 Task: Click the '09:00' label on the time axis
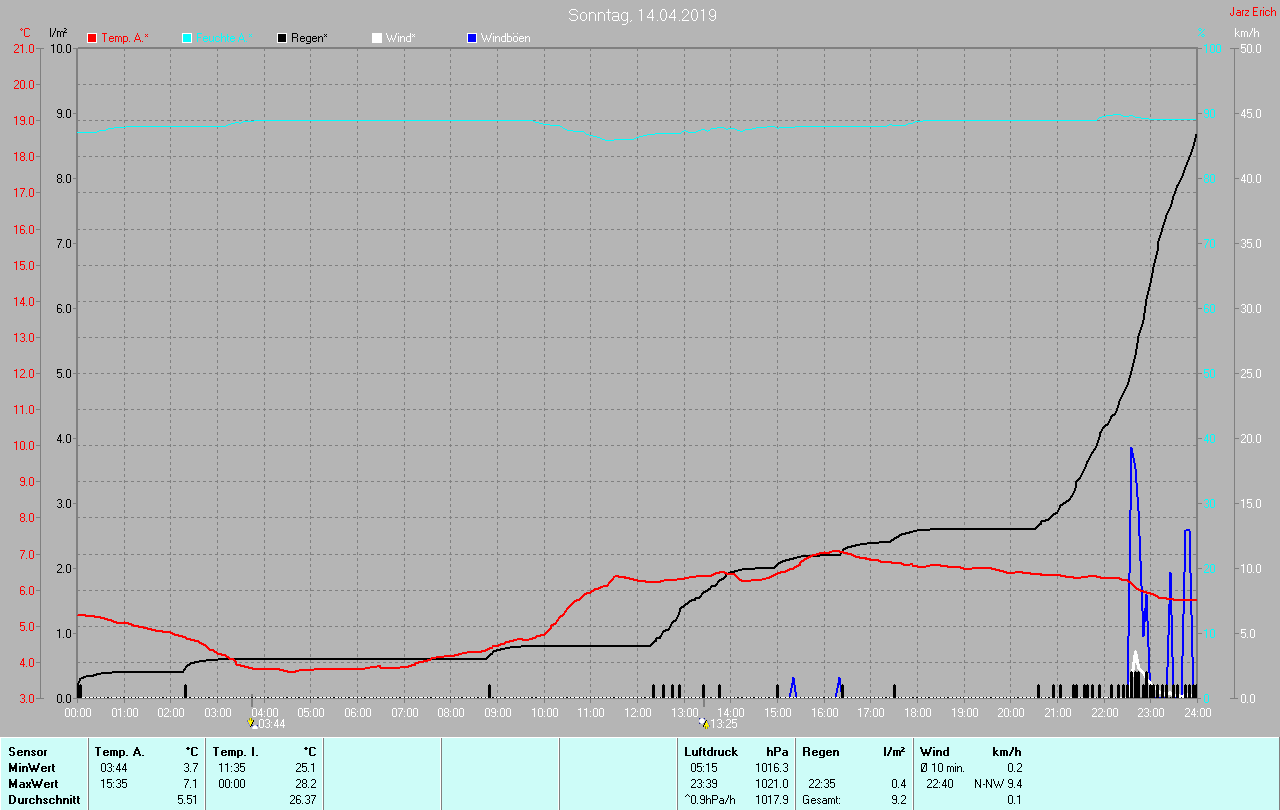[498, 712]
